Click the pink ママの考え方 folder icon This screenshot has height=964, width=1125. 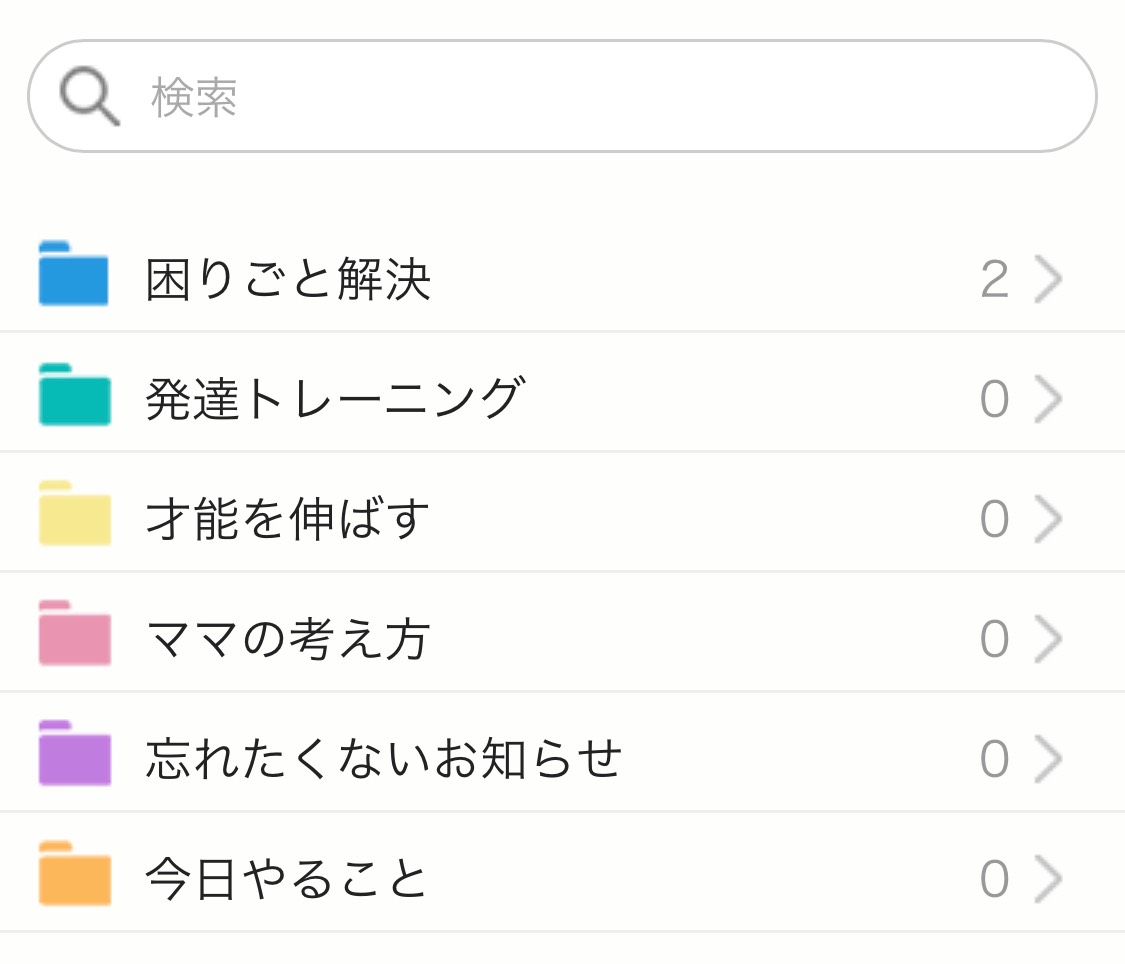coord(74,635)
